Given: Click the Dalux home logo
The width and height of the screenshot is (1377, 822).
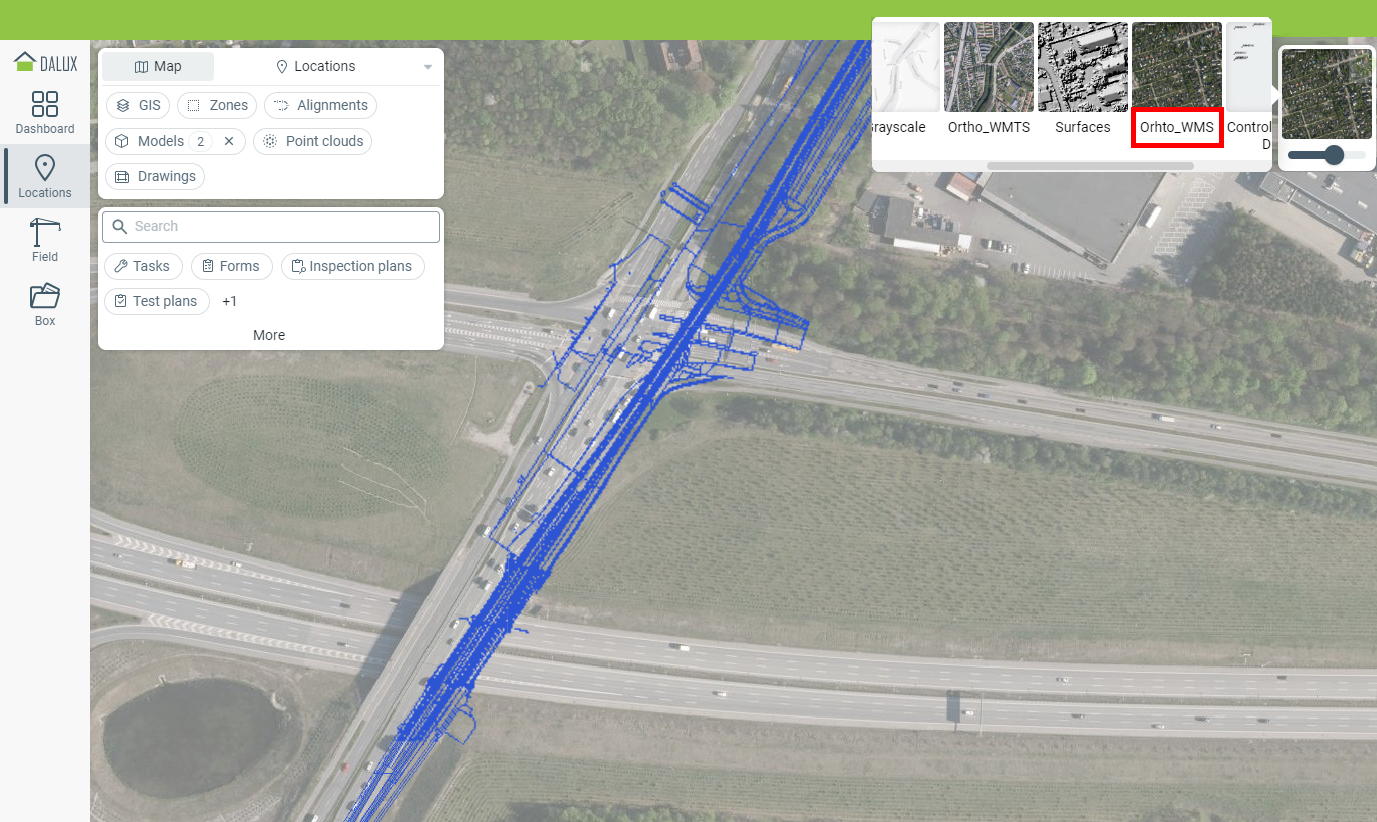Looking at the screenshot, I should (x=45, y=62).
